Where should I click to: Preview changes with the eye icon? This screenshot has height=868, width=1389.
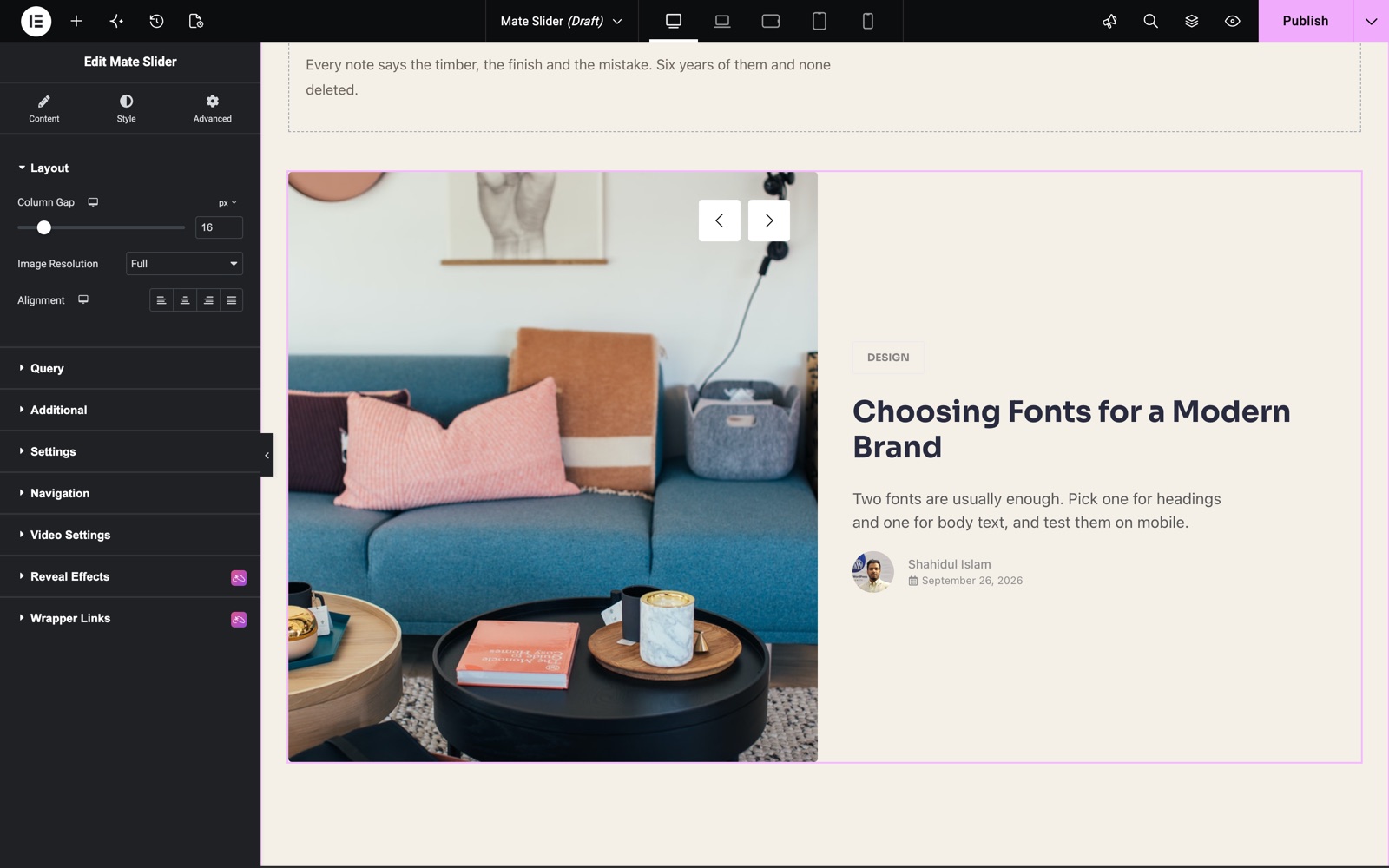click(x=1232, y=21)
